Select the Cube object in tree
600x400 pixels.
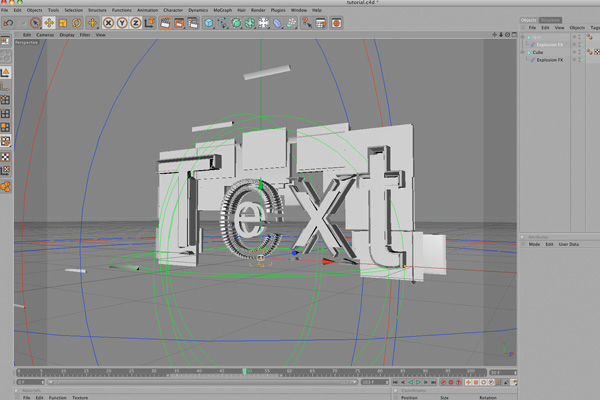(x=538, y=52)
